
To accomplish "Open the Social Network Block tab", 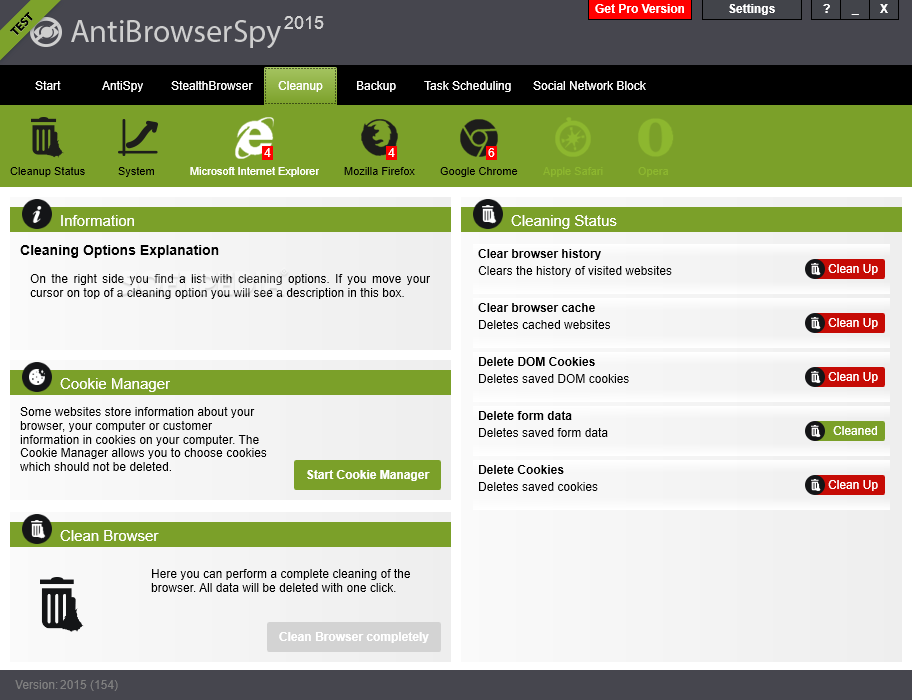I will [589, 86].
